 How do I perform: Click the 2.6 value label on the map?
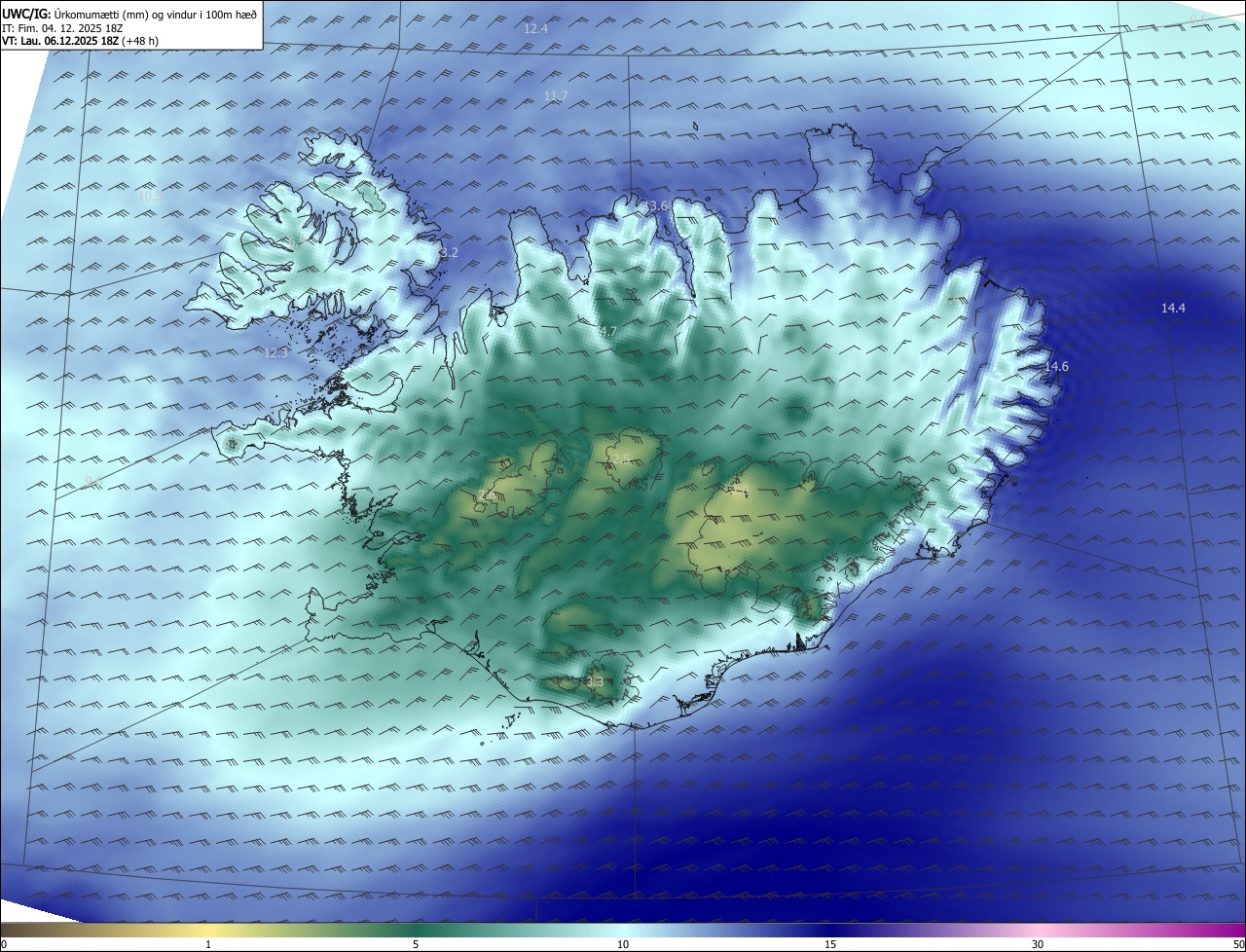pos(486,495)
